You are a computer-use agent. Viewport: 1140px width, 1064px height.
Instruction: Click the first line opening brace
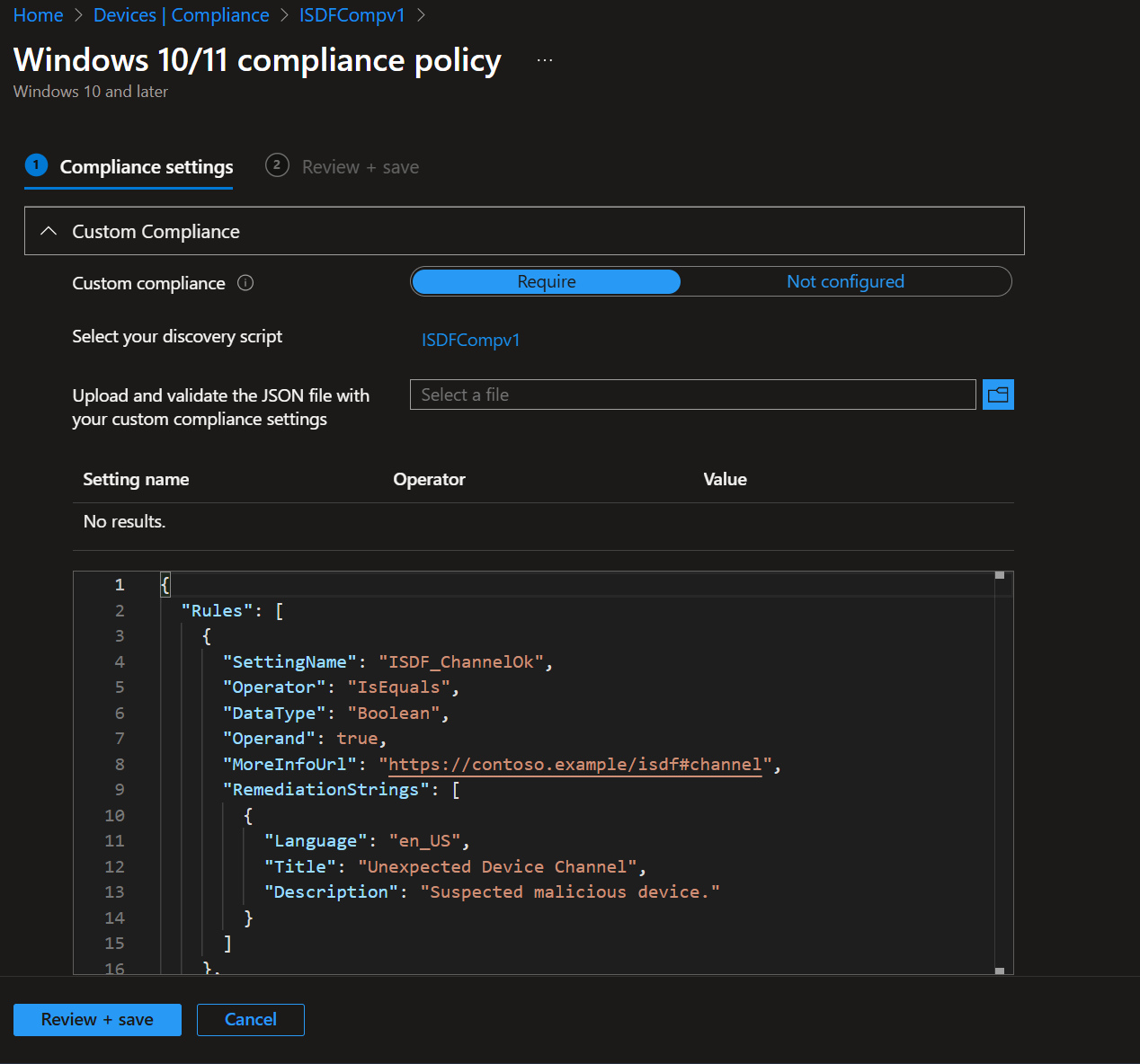[x=165, y=585]
